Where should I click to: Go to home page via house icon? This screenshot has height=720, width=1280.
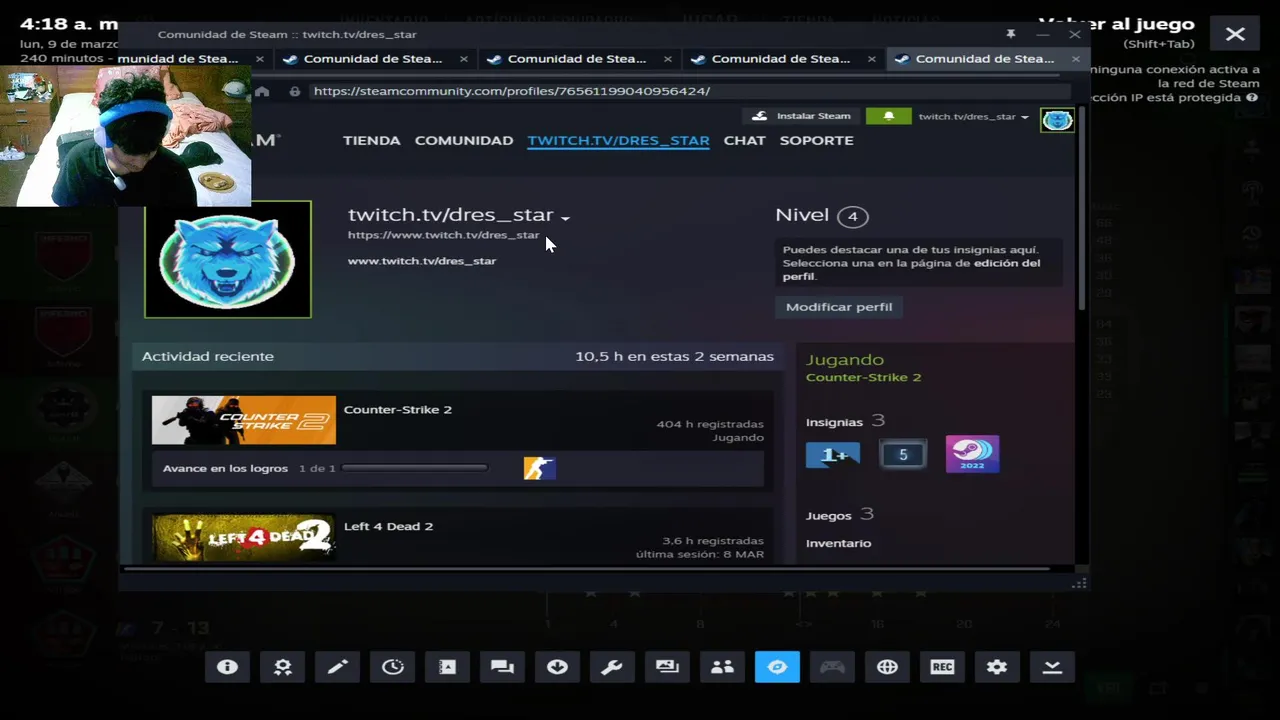tap(262, 91)
